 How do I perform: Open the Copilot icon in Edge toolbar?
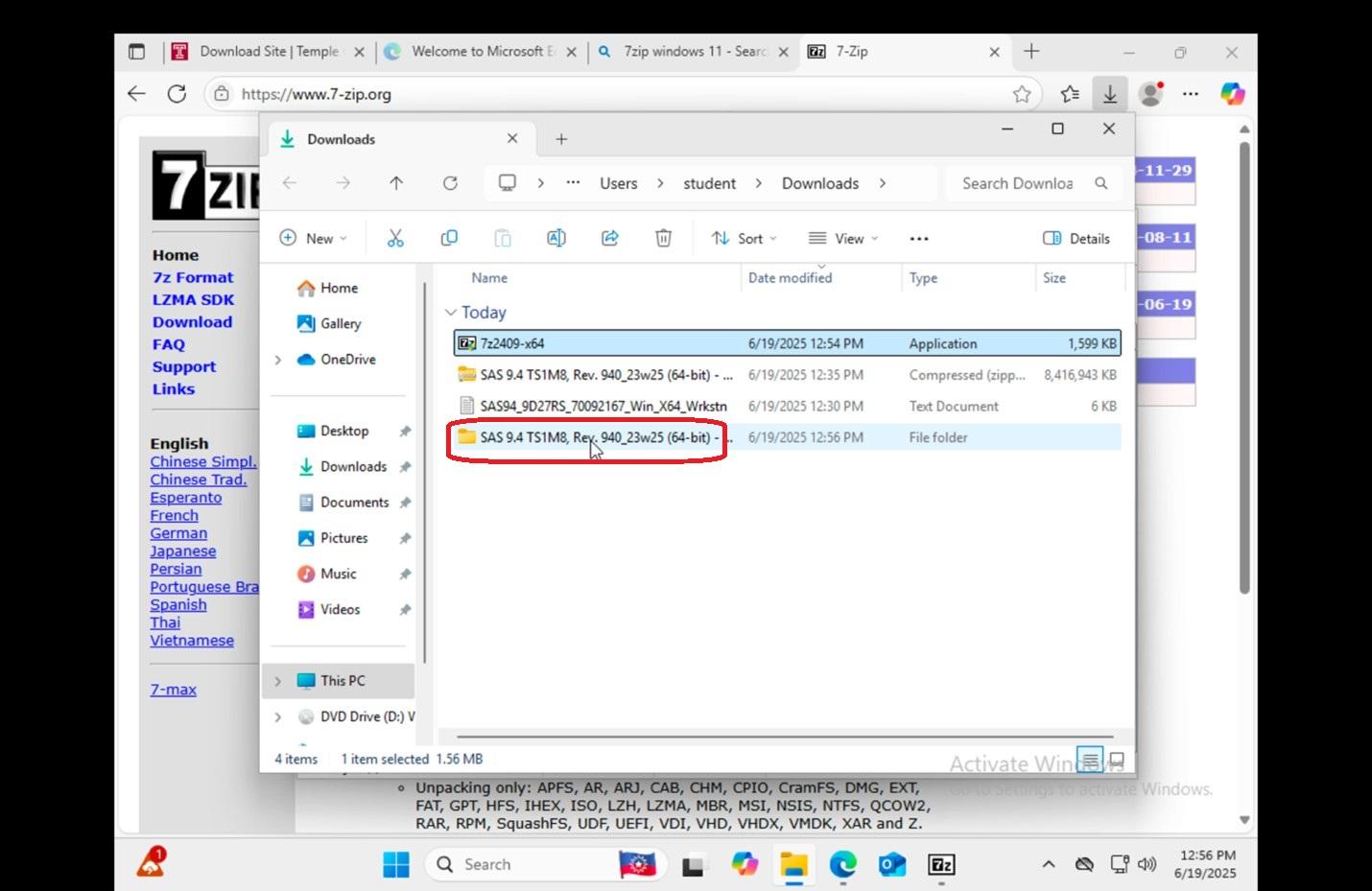1232,94
